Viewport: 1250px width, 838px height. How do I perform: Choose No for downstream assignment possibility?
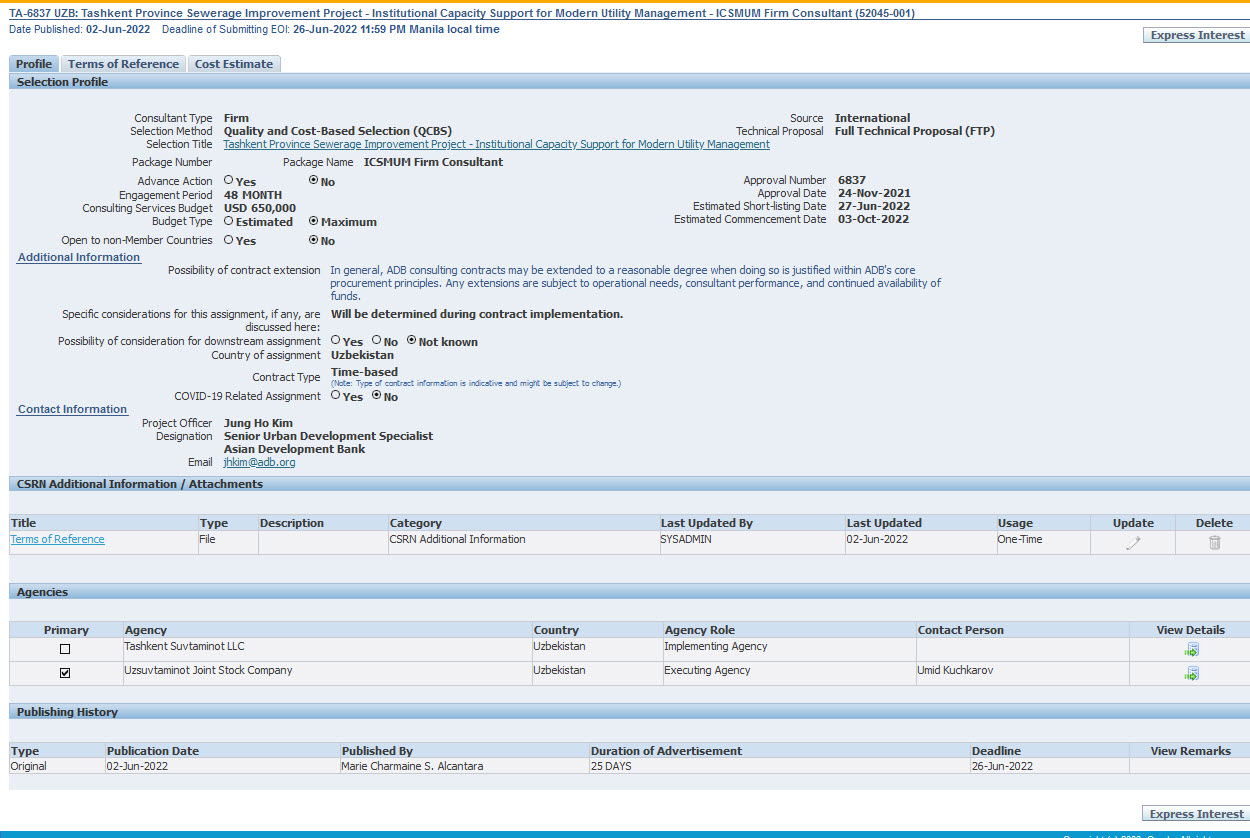[377, 341]
